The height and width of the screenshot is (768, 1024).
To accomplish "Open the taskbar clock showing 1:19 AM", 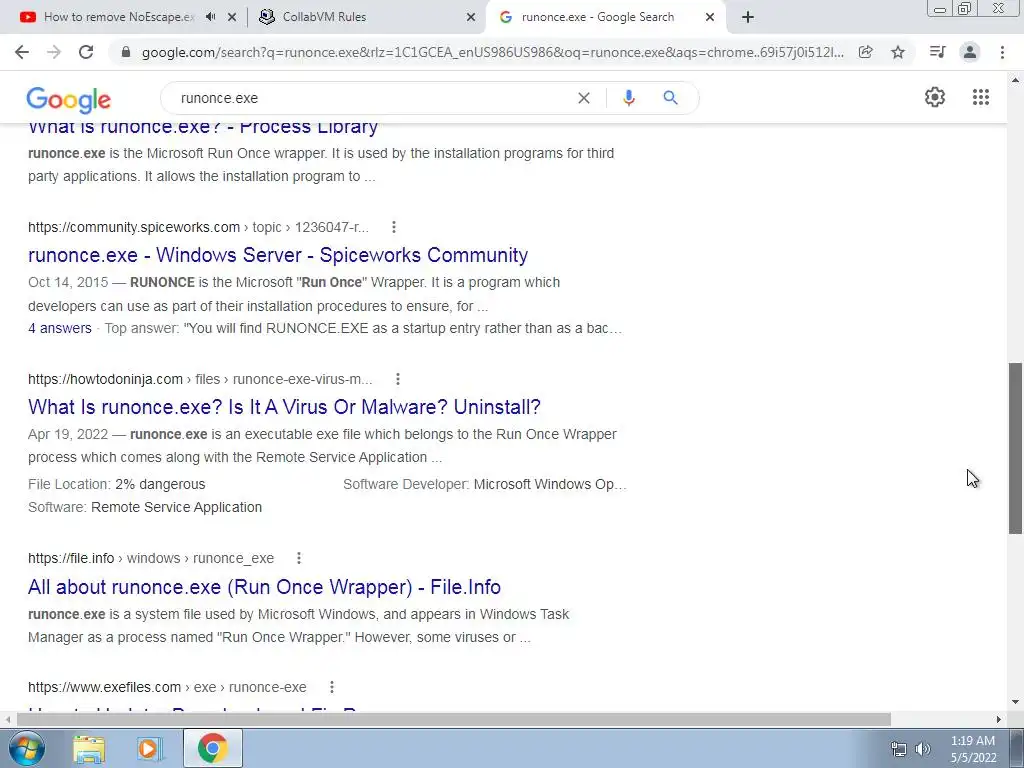I will [x=973, y=749].
